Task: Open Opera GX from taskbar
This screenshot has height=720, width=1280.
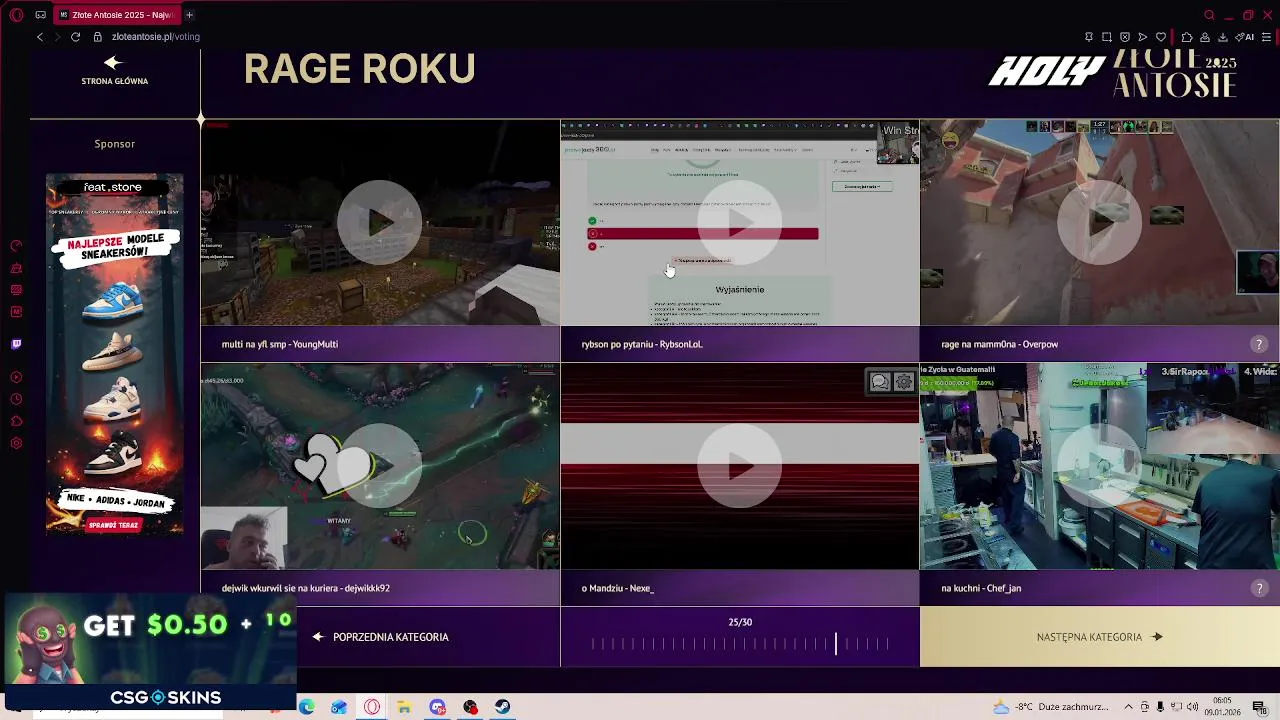Action: [x=372, y=707]
